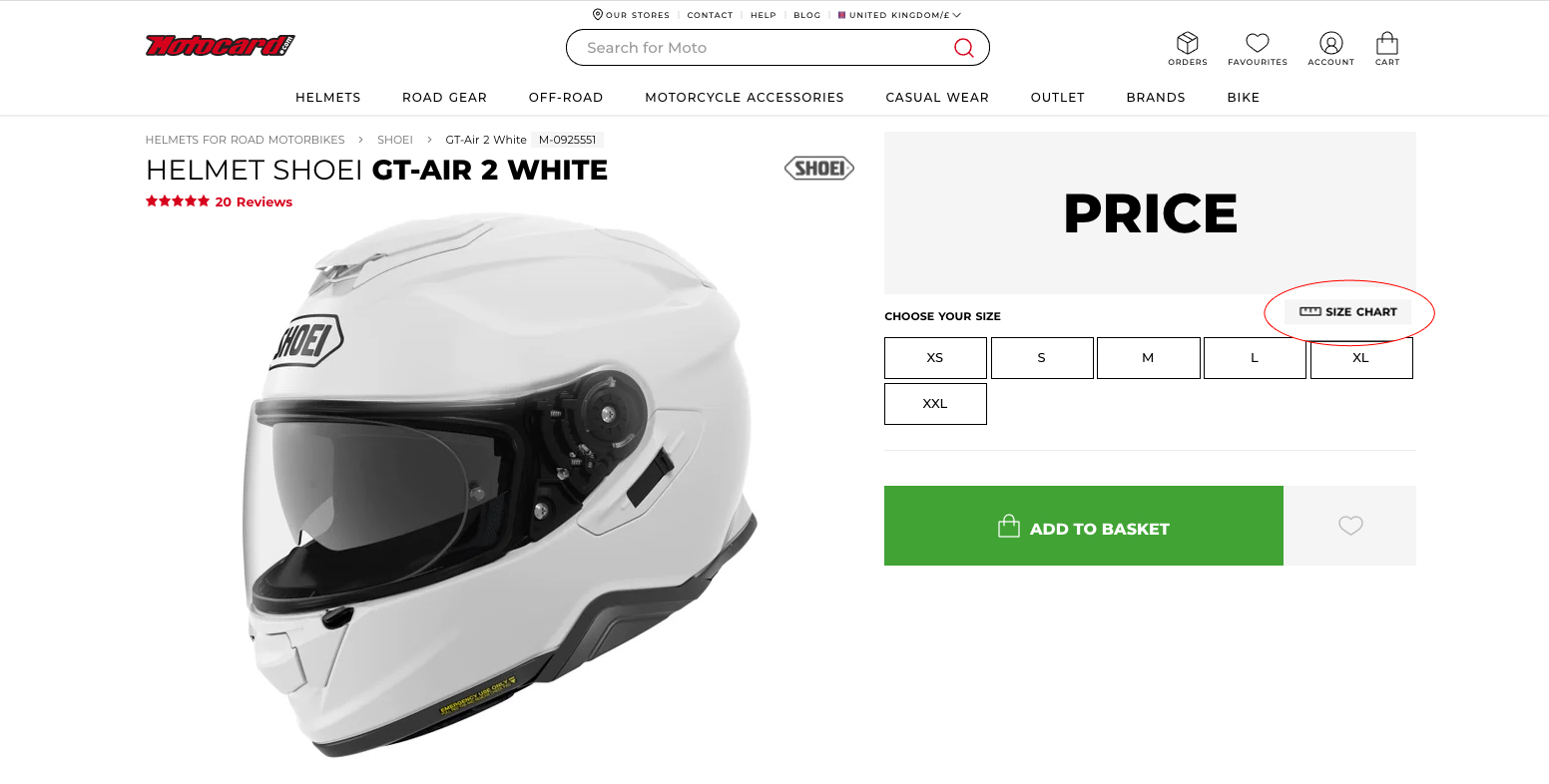Click the Add to Basket button
Viewport: 1549px width, 784px height.
click(1084, 526)
